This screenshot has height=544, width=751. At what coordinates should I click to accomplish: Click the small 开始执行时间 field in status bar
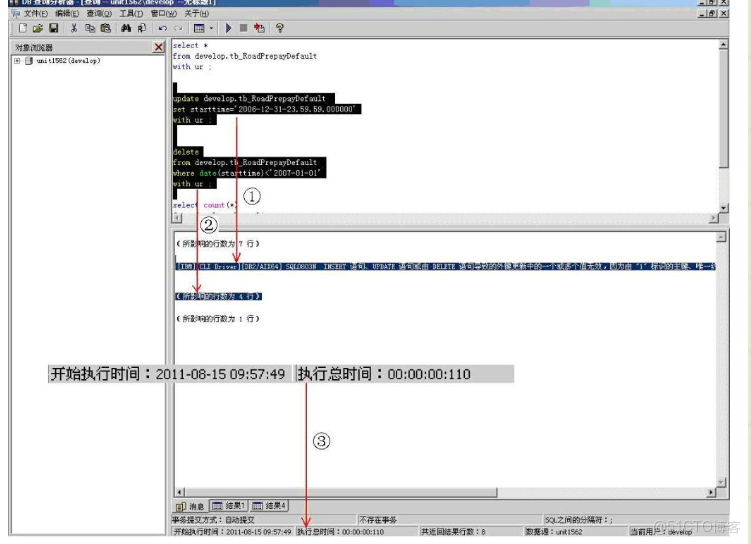point(232,531)
